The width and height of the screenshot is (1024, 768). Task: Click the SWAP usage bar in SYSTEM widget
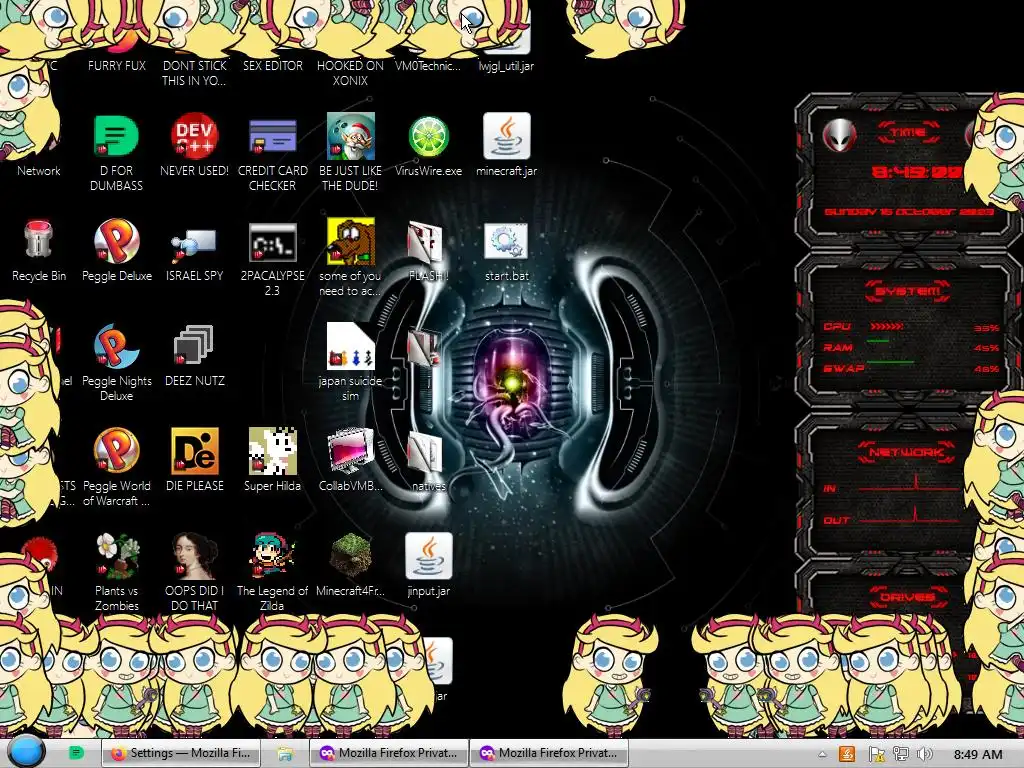pos(891,362)
